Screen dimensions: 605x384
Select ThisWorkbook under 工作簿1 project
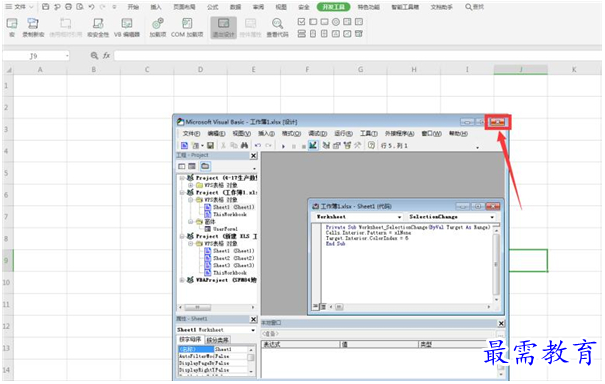(x=230, y=214)
